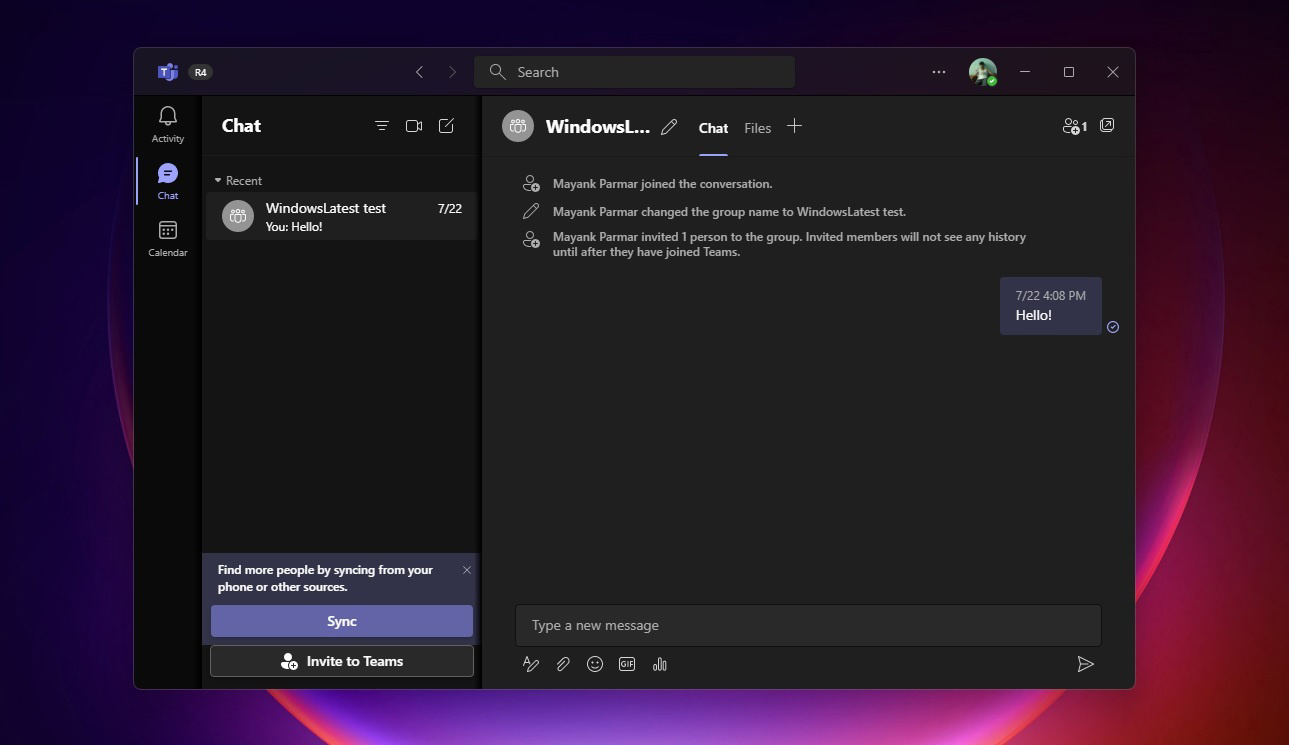Click the Microsoft Teams logo
1289x745 pixels.
tap(168, 72)
